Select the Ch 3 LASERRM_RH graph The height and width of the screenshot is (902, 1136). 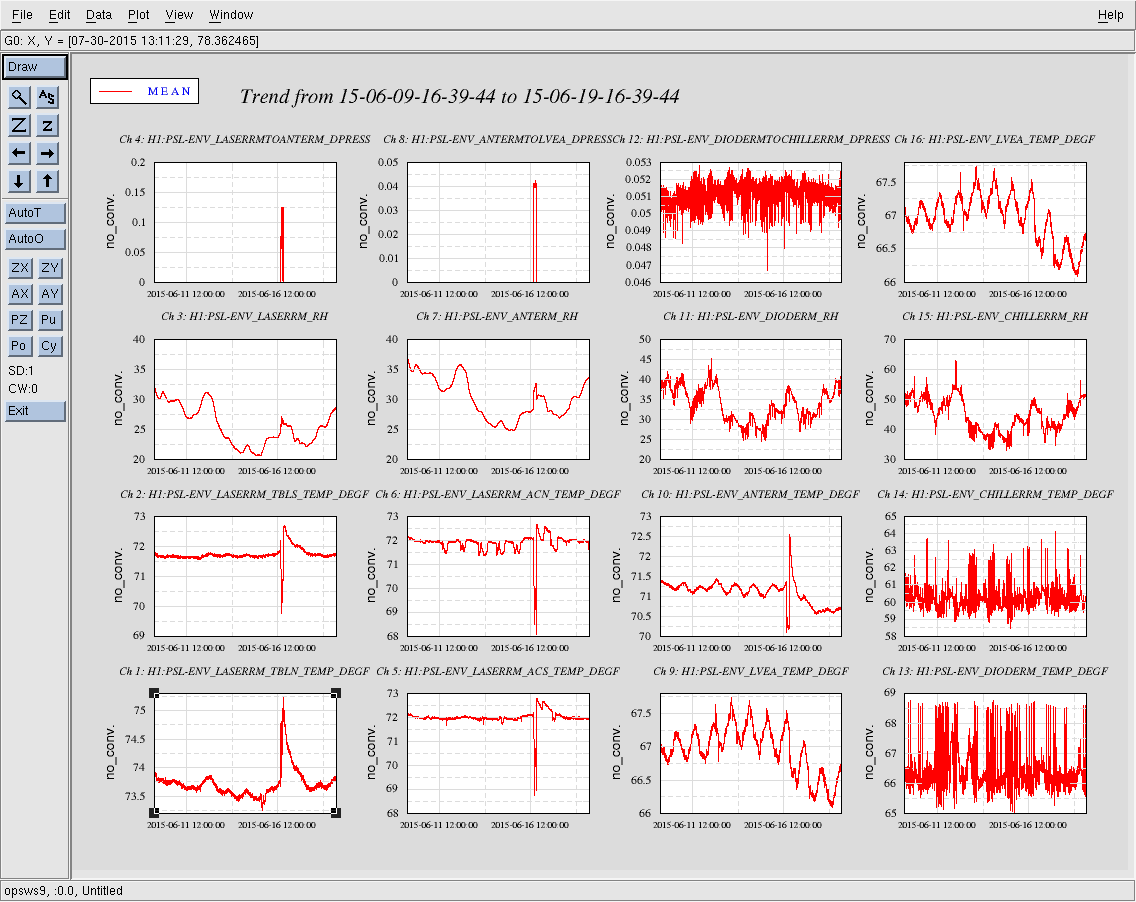point(246,399)
